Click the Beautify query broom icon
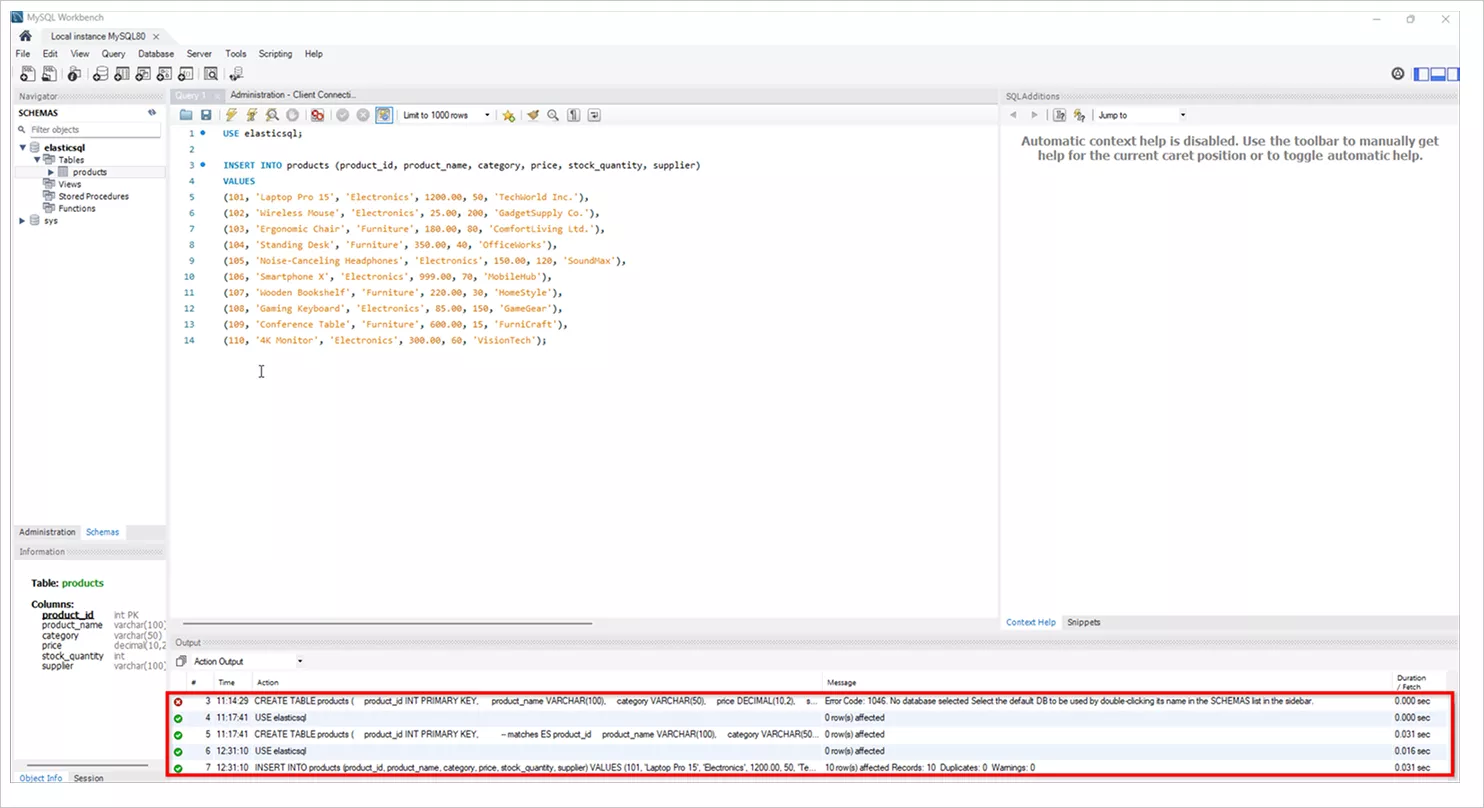1484x808 pixels. (x=533, y=115)
